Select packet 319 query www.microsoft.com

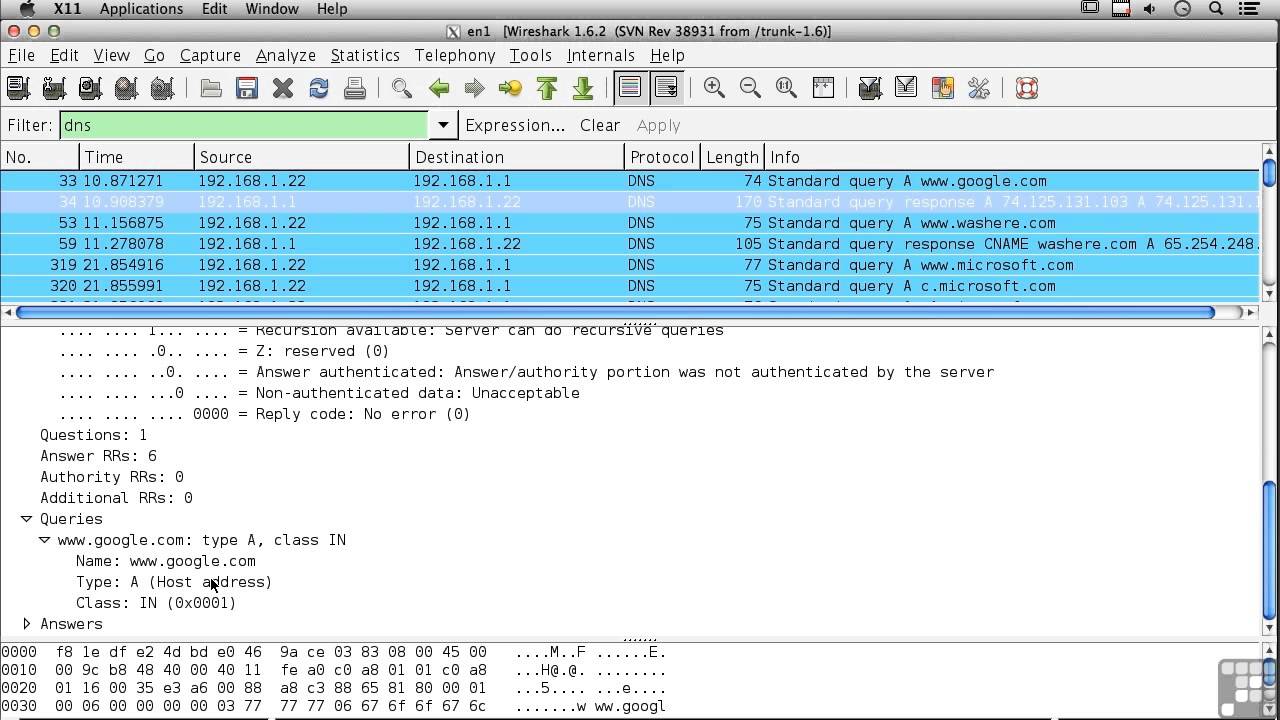point(630,265)
